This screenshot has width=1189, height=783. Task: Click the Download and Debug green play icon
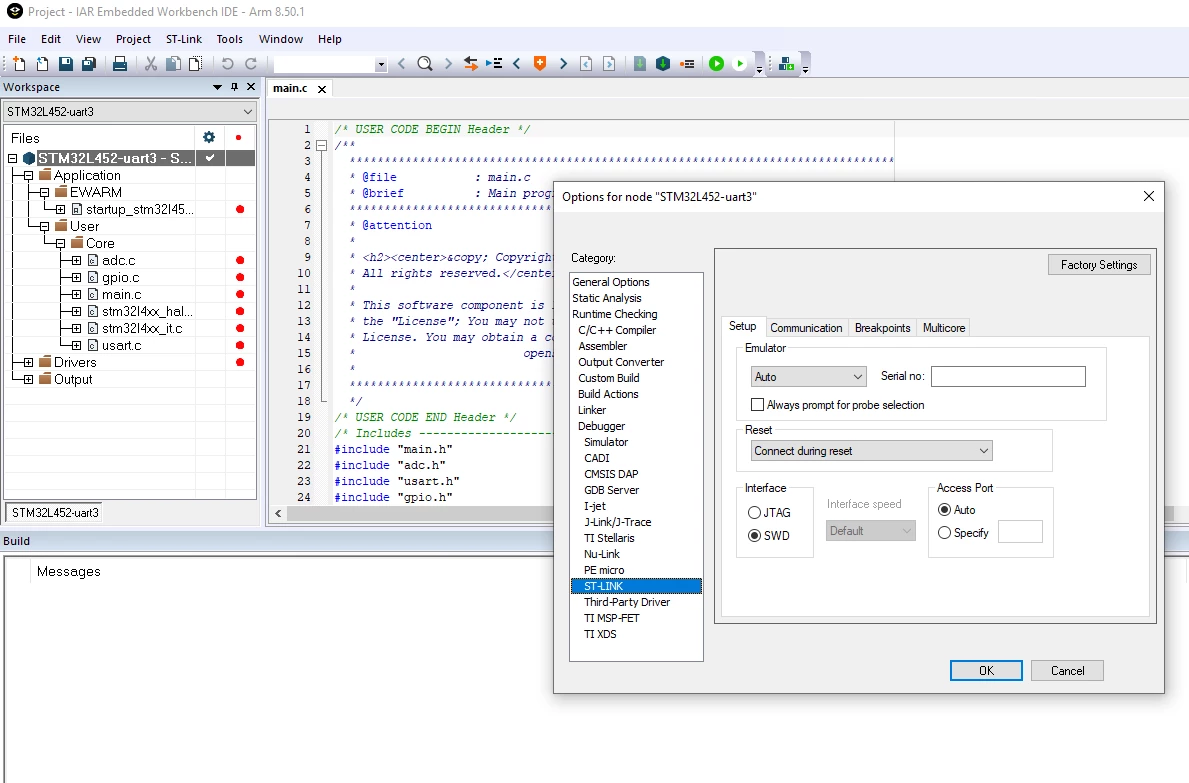pyautogui.click(x=716, y=64)
